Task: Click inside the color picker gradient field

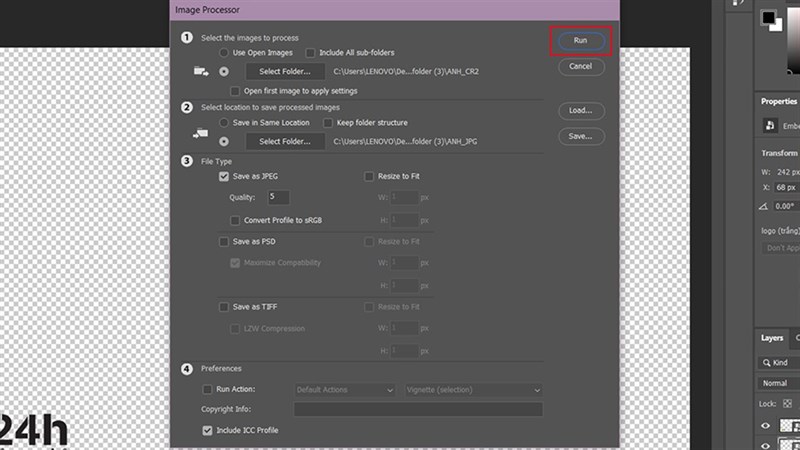Action: 794,41
